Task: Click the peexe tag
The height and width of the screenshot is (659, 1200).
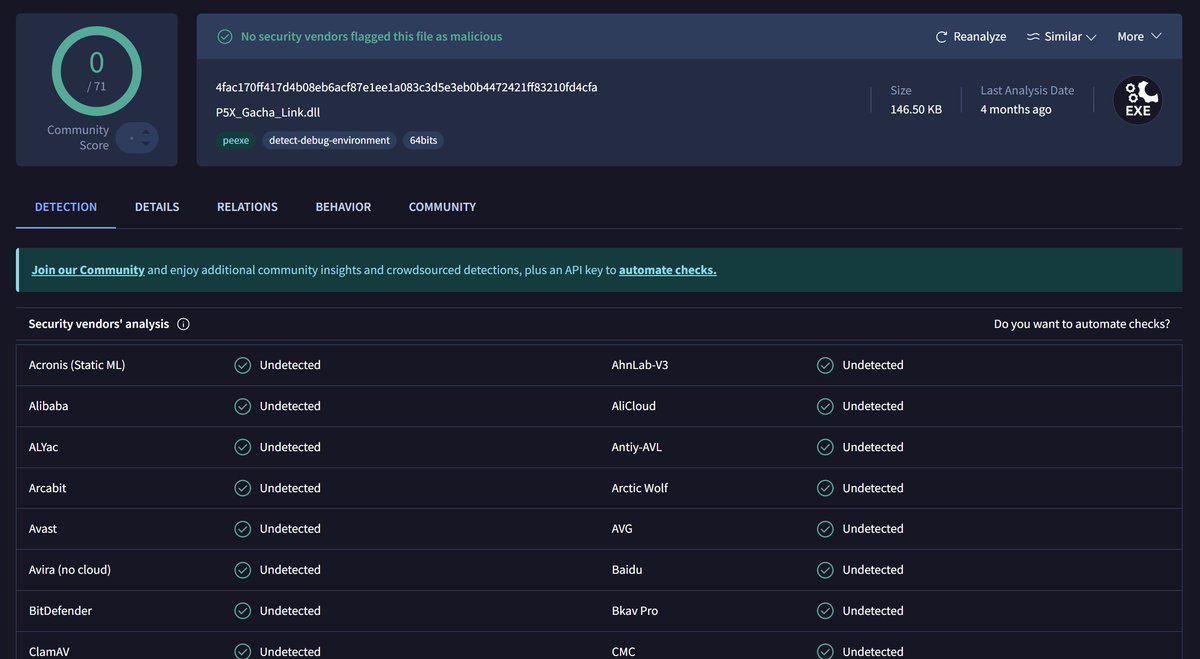Action: coord(236,140)
